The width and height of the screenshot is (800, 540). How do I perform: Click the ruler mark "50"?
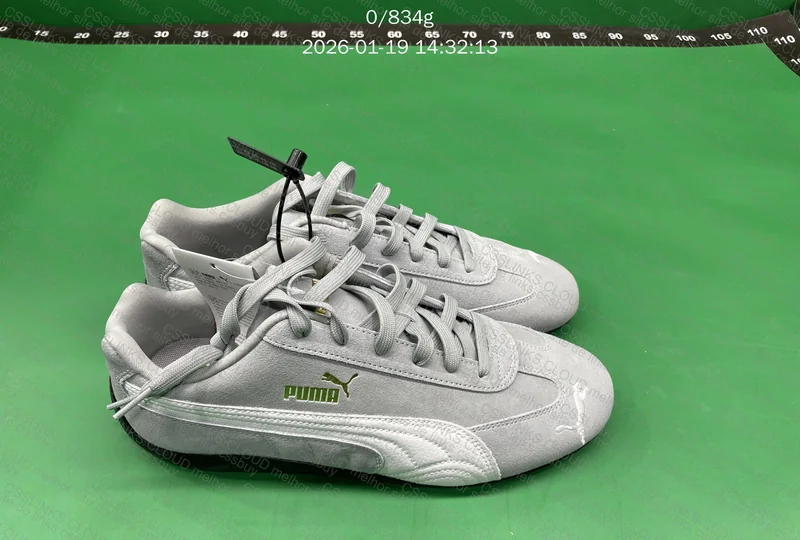coord(318,34)
